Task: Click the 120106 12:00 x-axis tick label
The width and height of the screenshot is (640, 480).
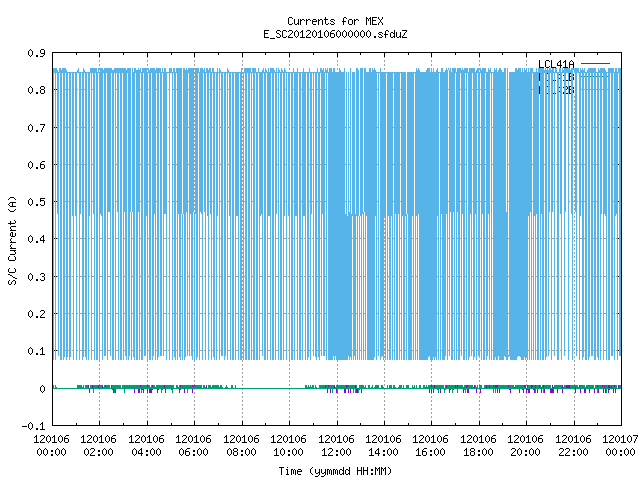Action: click(x=336, y=446)
